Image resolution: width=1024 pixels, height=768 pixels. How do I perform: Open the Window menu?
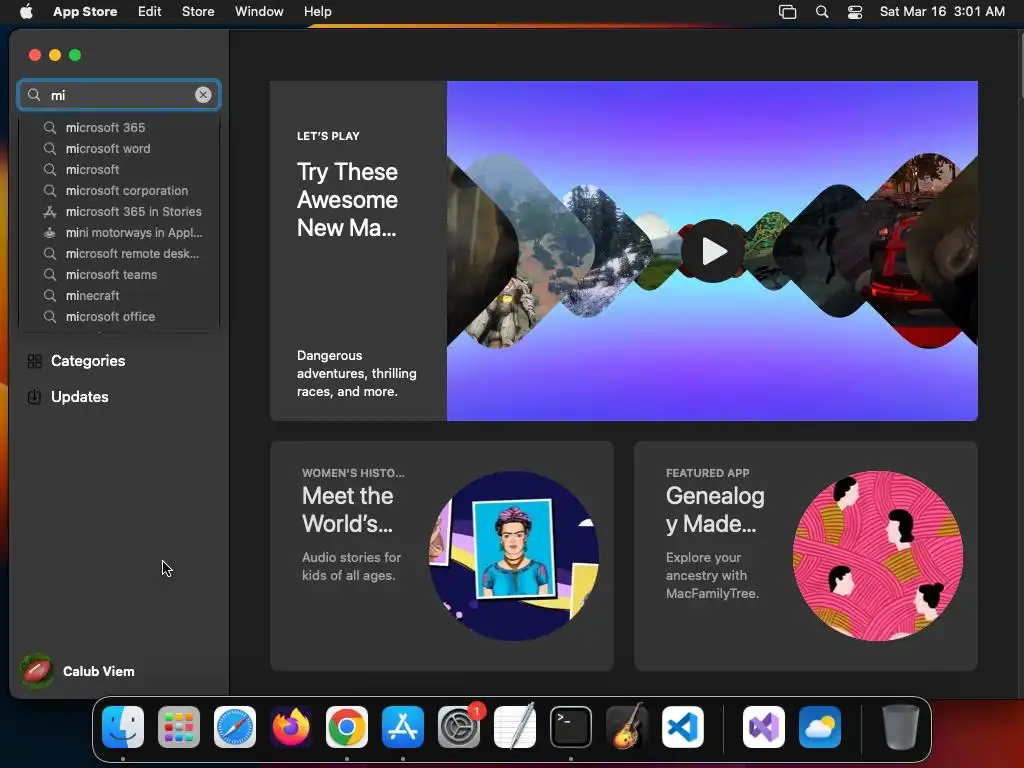(259, 11)
